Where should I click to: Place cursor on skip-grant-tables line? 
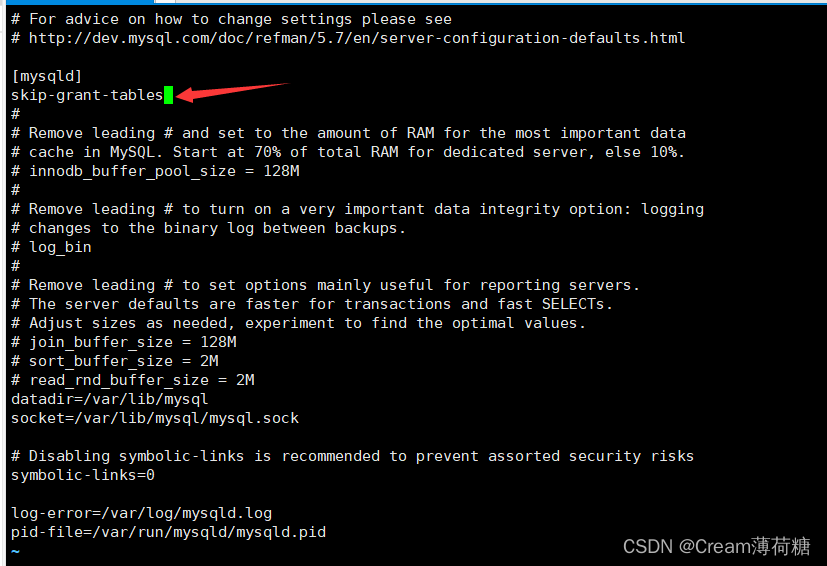tap(87, 95)
